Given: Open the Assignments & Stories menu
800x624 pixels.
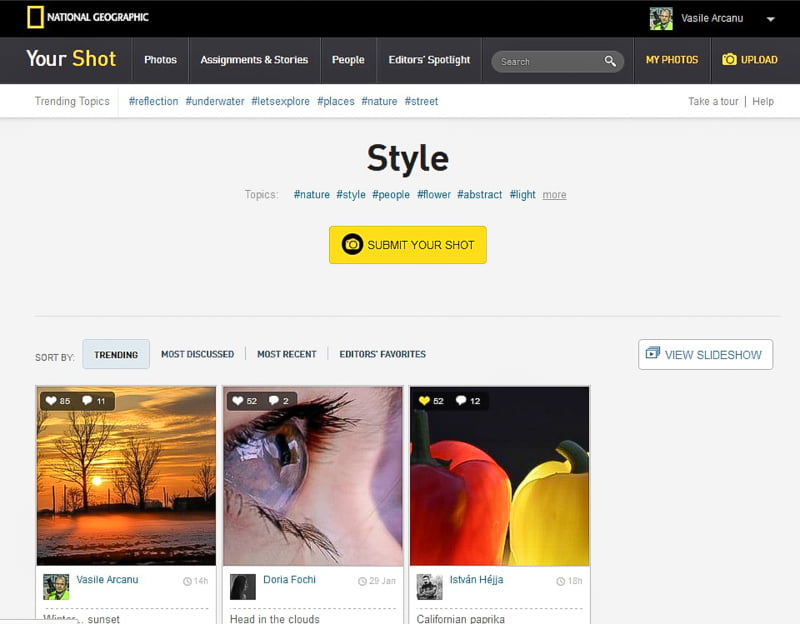Looking at the screenshot, I should pos(254,60).
